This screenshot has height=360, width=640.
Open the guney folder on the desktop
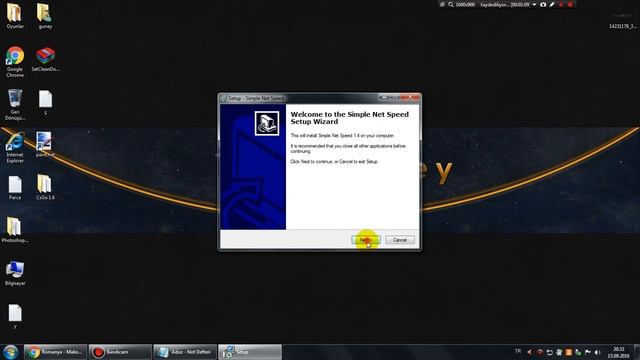click(x=45, y=16)
